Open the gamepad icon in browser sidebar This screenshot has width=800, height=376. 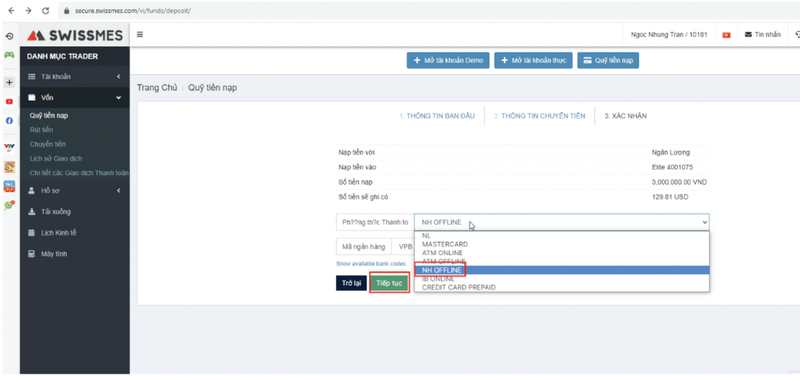click(x=9, y=55)
